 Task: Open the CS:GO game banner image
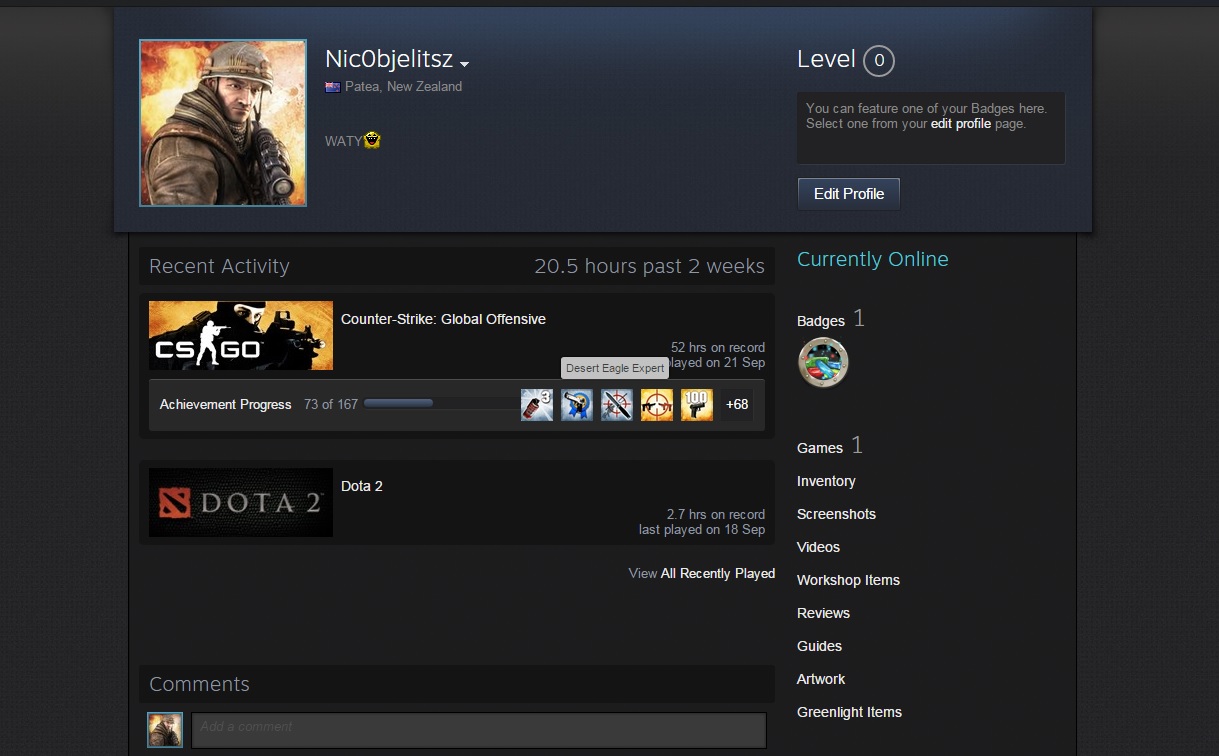pos(241,336)
